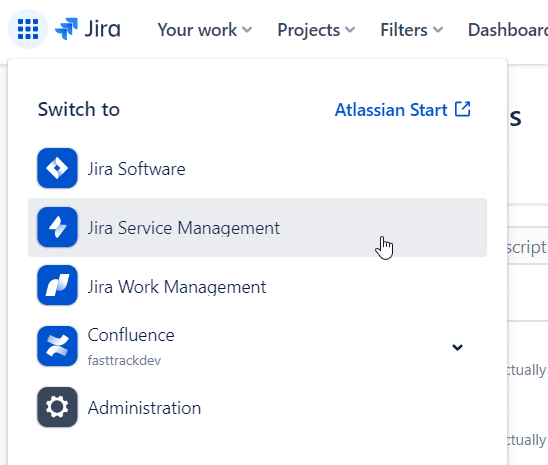Viewport: 548px width, 465px height.
Task: Click the Switch to heading
Action: click(79, 109)
